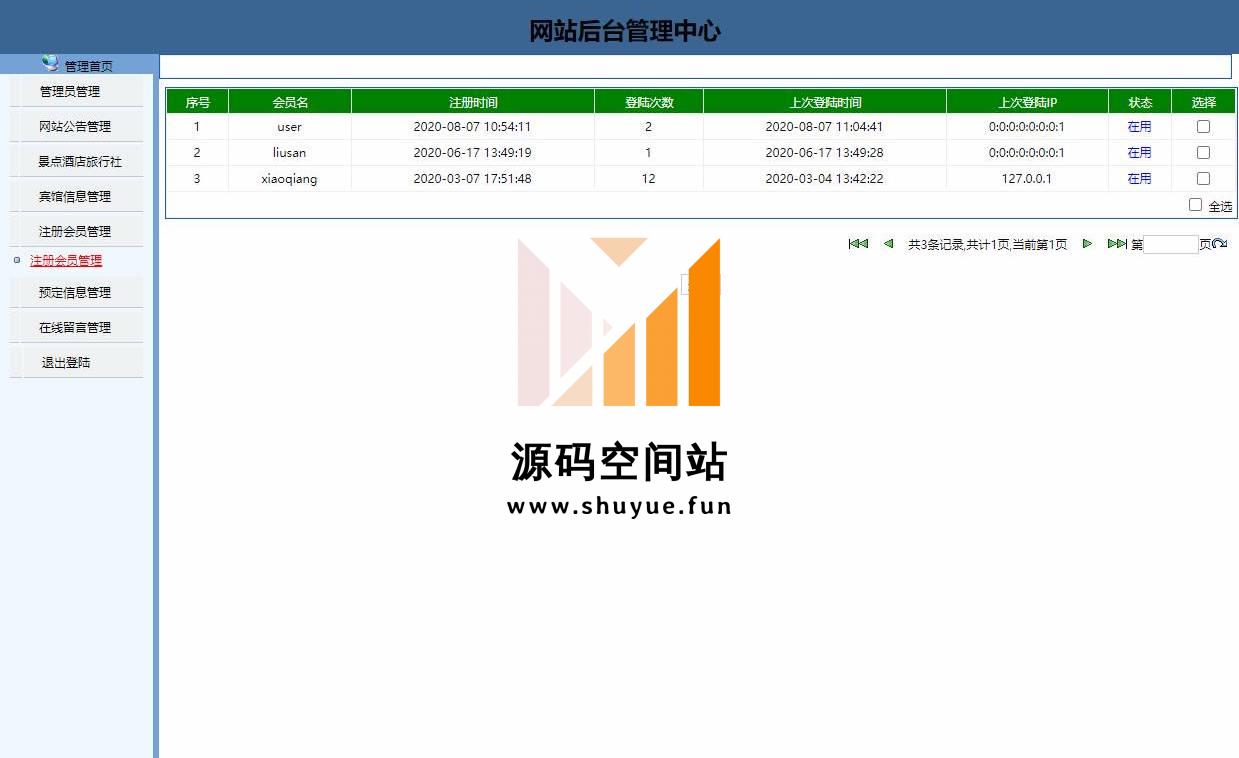Viewport: 1239px width, 758px height.
Task: Click 网站后台管理中心 header title
Action: (x=625, y=31)
